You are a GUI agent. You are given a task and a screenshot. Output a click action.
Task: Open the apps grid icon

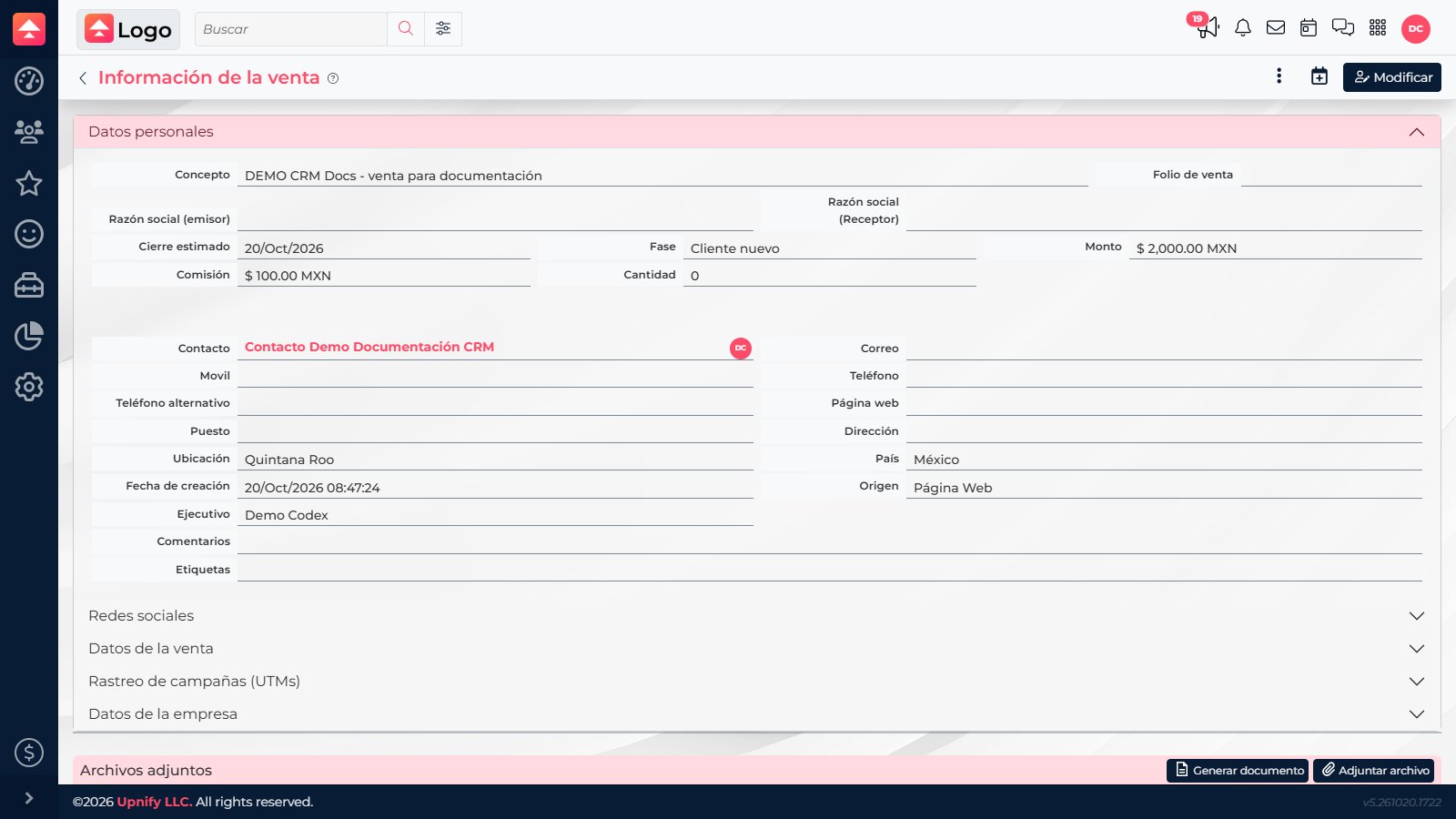[x=1378, y=28]
